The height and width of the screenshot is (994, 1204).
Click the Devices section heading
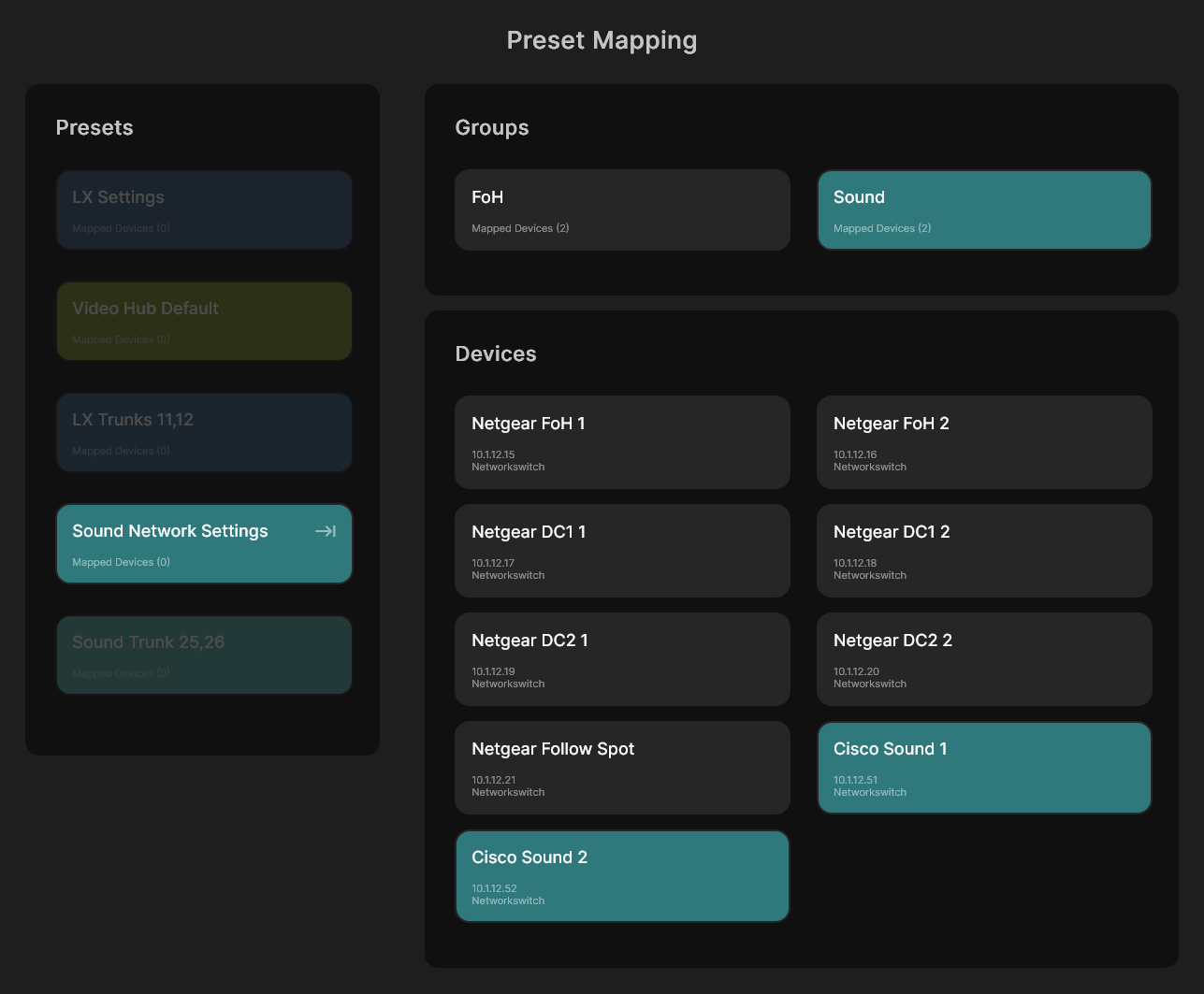click(495, 353)
